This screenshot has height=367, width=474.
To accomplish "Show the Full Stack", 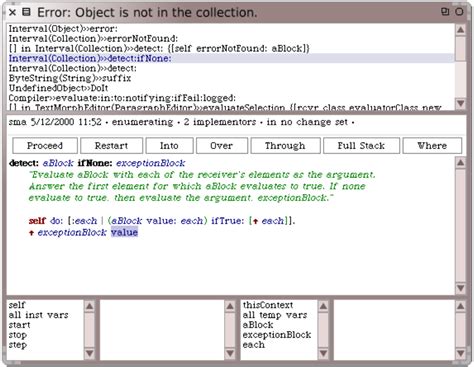I will pyautogui.click(x=361, y=146).
